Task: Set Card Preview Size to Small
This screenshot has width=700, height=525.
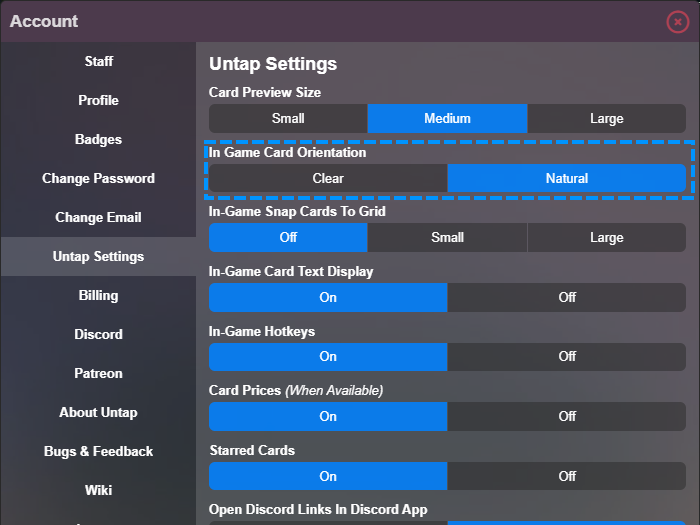Action: pyautogui.click(x=288, y=118)
